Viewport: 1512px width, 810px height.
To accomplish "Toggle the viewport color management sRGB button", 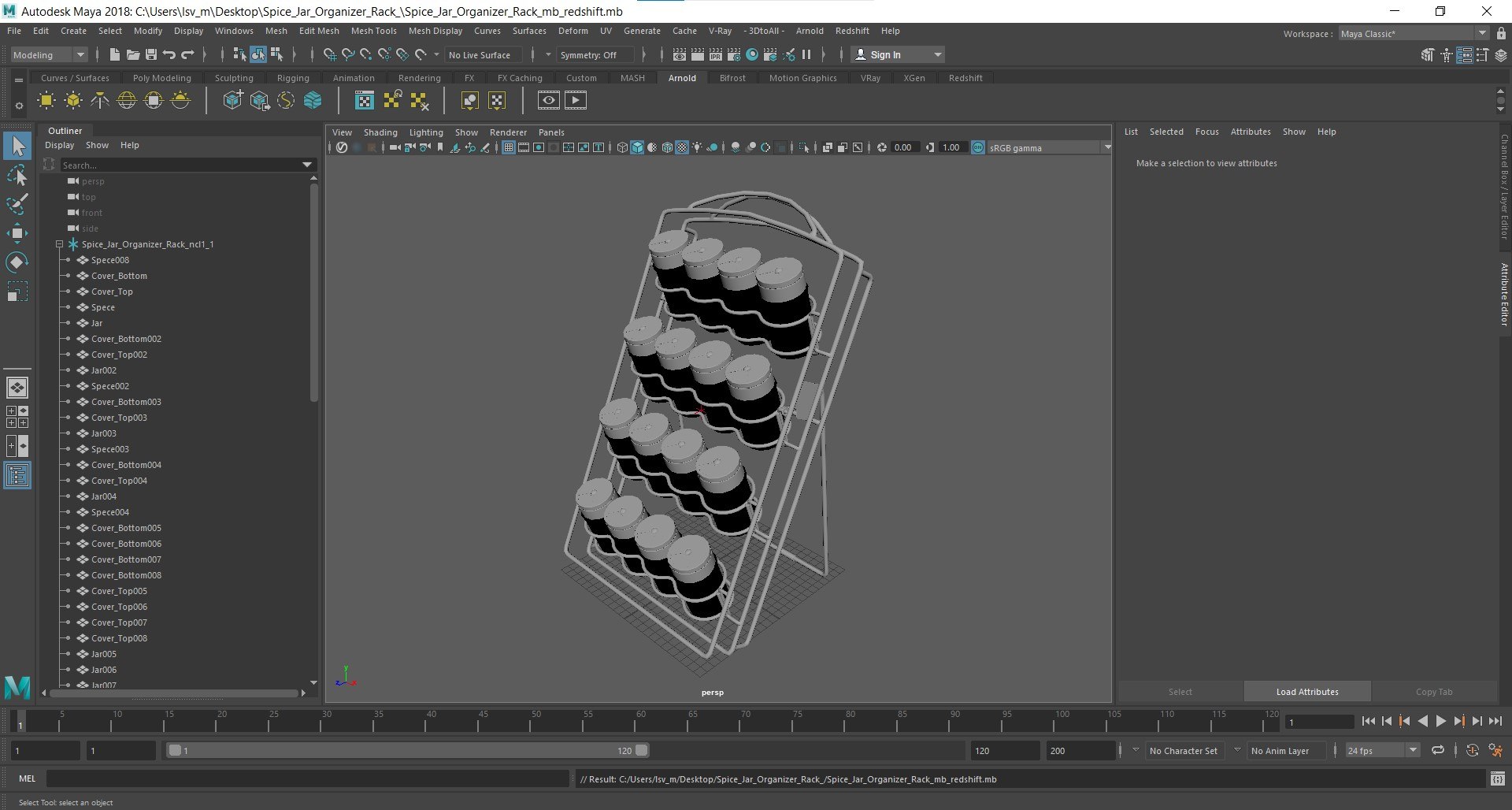I will pyautogui.click(x=978, y=147).
